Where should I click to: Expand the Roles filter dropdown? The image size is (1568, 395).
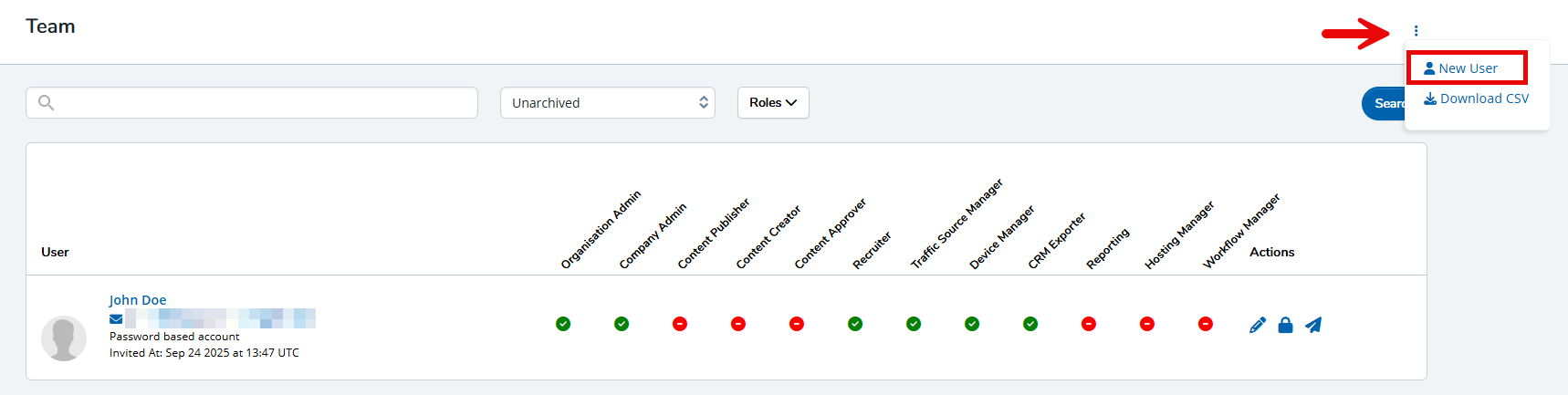pyautogui.click(x=773, y=103)
